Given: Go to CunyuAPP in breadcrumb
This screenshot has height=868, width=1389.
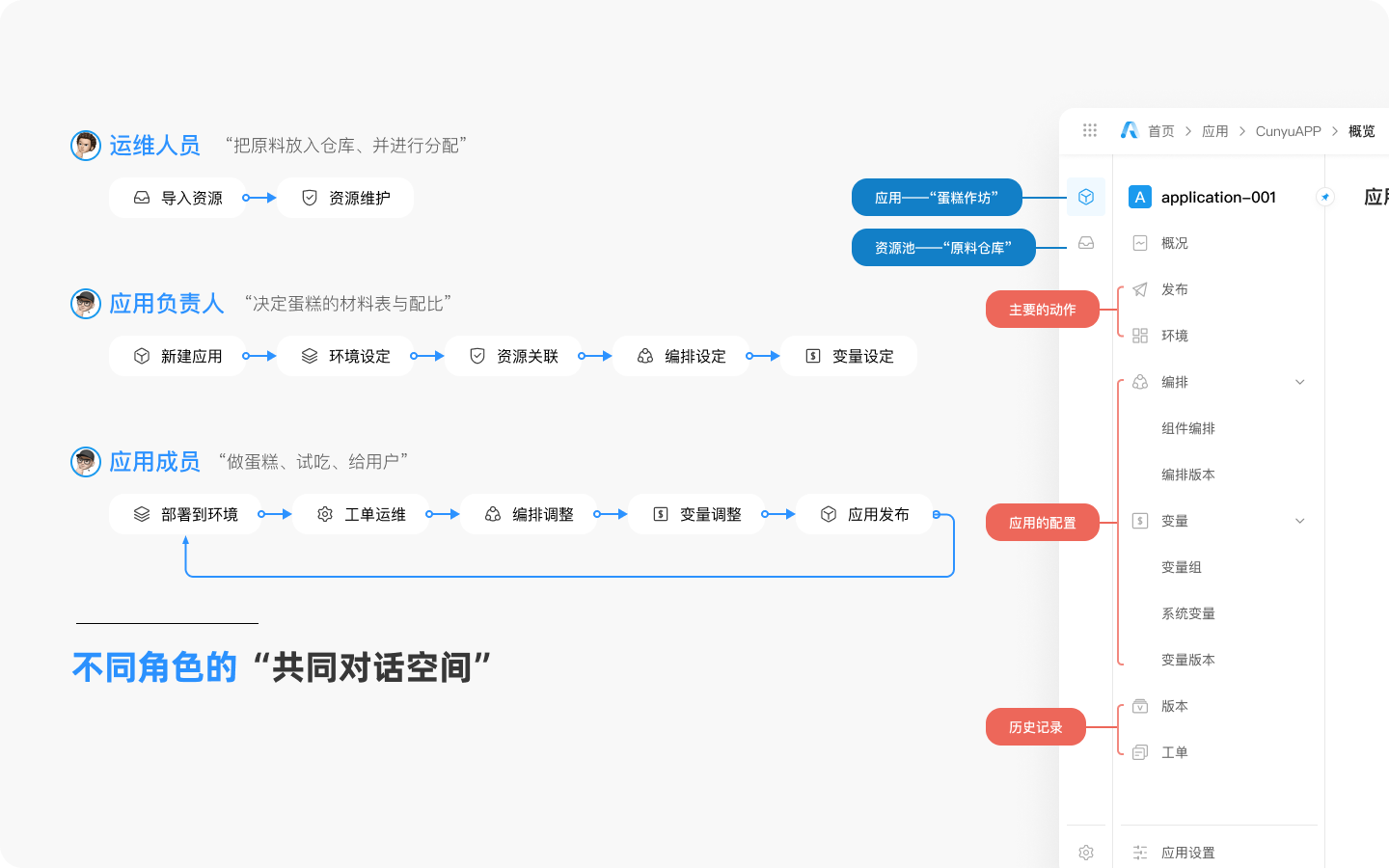Looking at the screenshot, I should coord(1289,131).
